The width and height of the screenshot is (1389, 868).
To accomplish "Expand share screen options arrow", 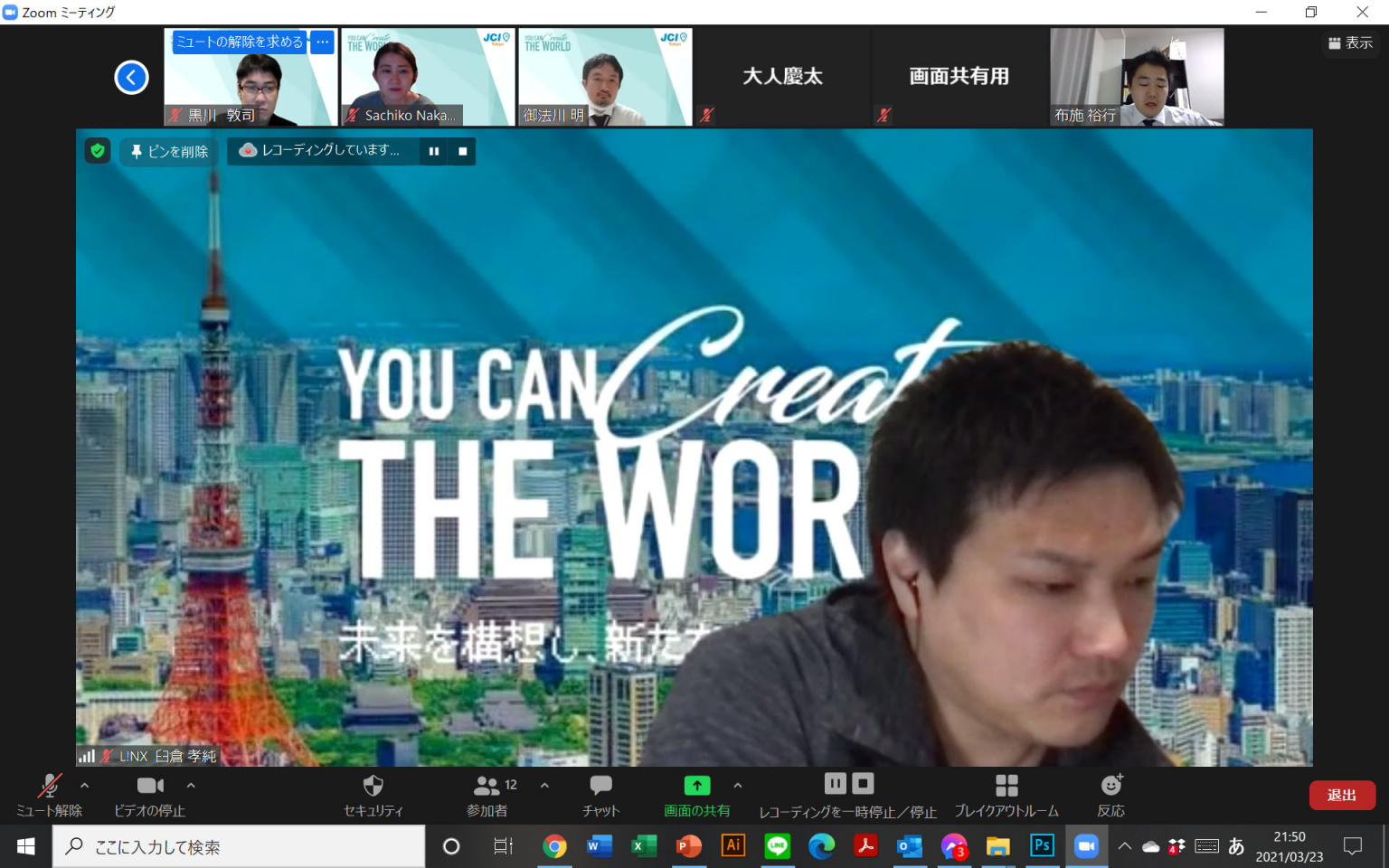I will point(738,786).
